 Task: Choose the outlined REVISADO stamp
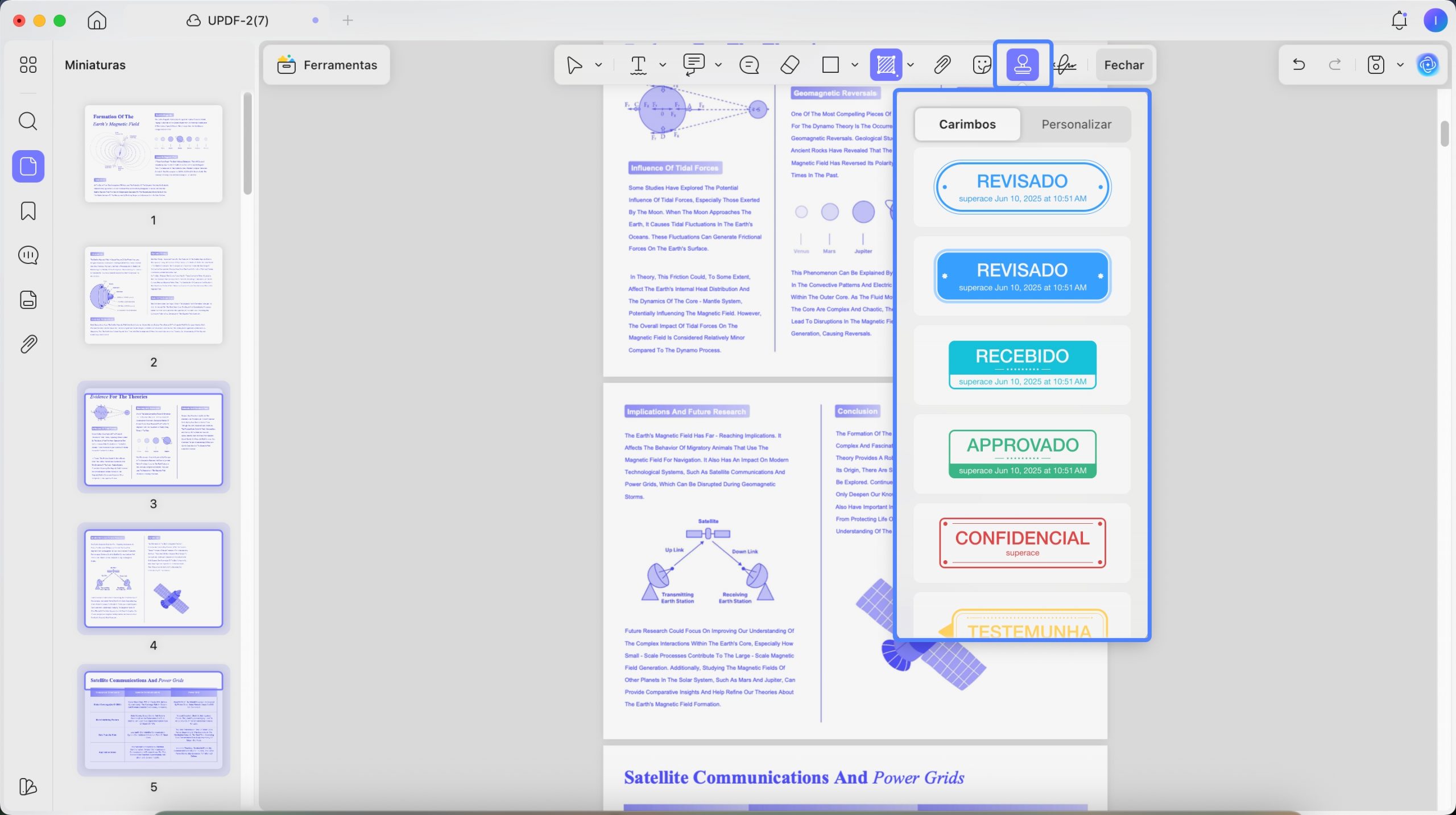click(1022, 187)
